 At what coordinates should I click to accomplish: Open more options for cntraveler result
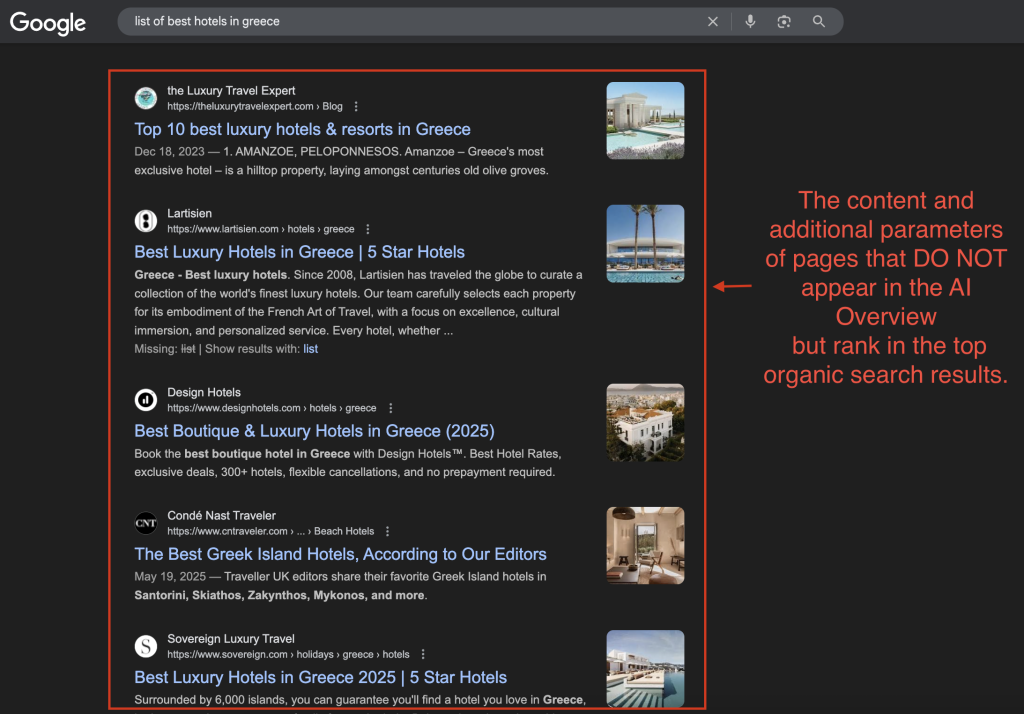point(387,531)
